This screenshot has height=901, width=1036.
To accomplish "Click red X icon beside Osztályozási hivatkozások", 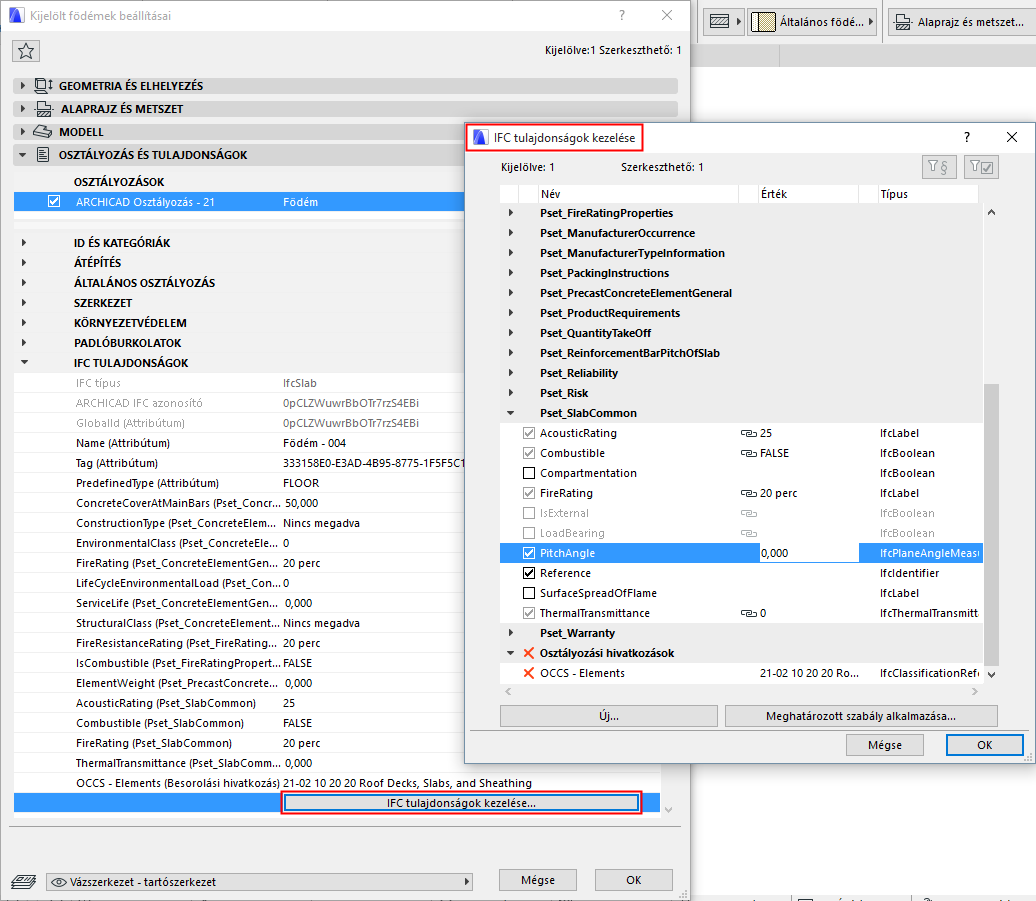I will [529, 653].
